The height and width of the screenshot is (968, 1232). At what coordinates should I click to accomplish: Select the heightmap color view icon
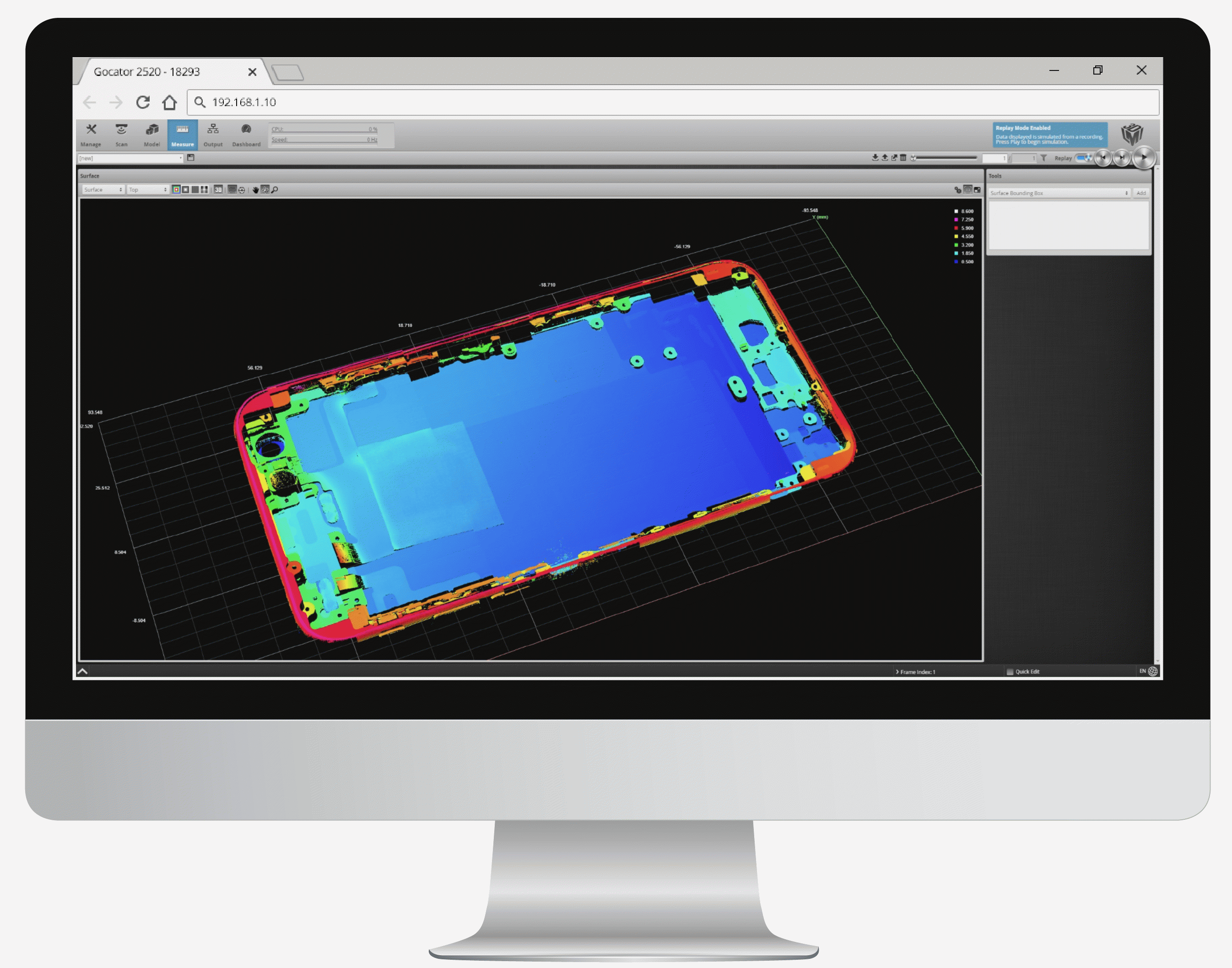coord(176,190)
